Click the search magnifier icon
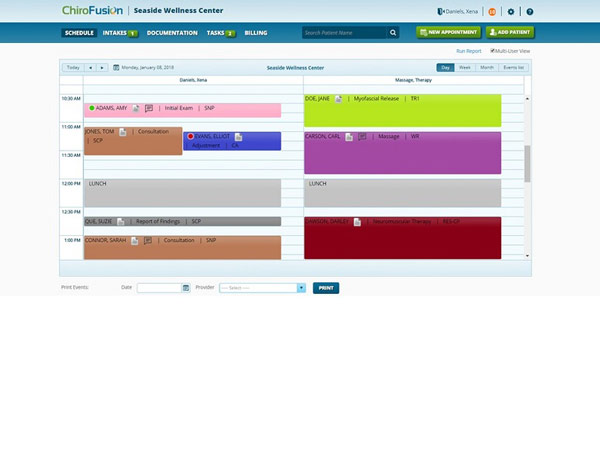600x450 pixels. pos(393,33)
